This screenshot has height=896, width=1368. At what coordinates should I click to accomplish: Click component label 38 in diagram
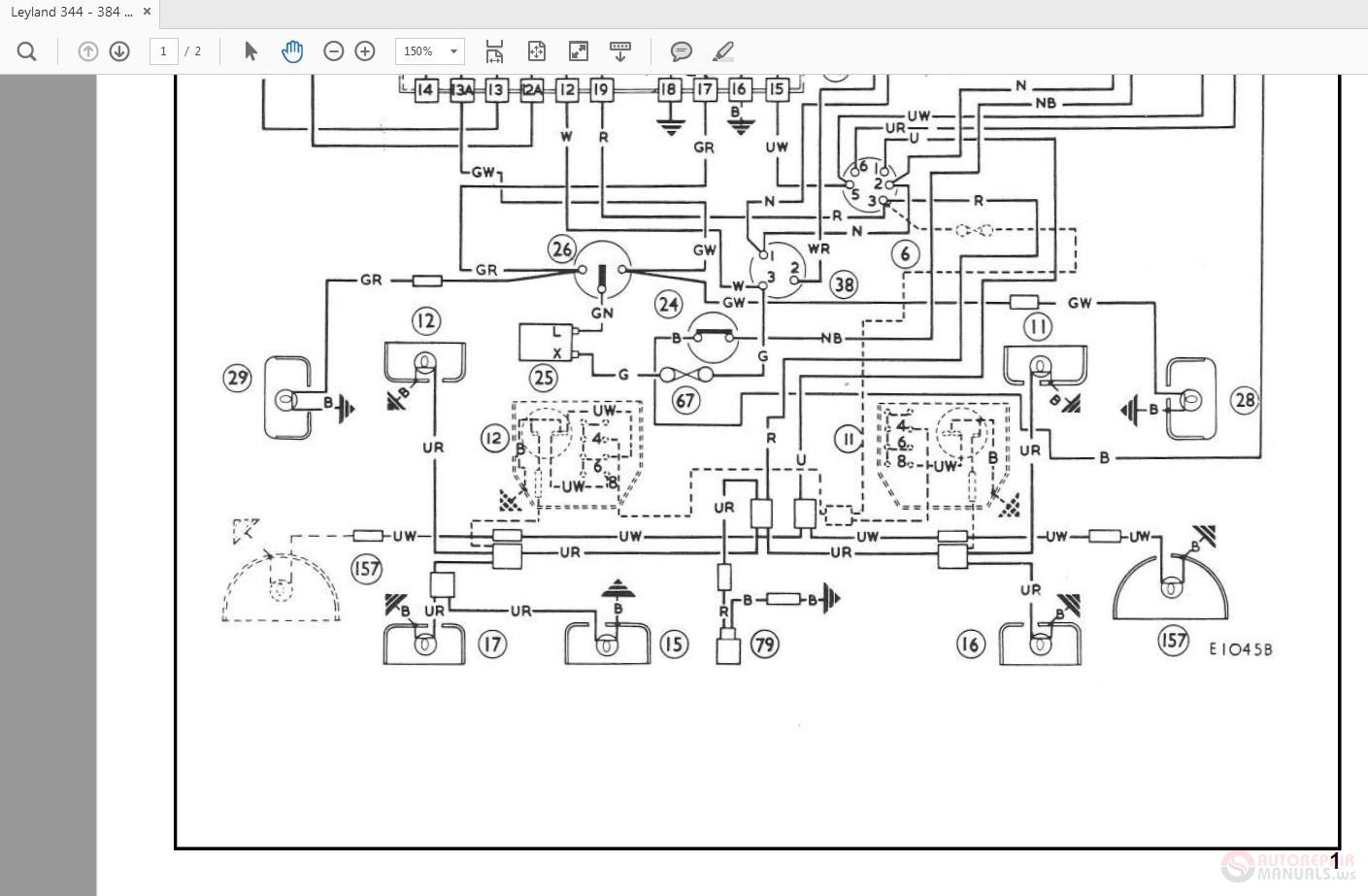click(845, 284)
